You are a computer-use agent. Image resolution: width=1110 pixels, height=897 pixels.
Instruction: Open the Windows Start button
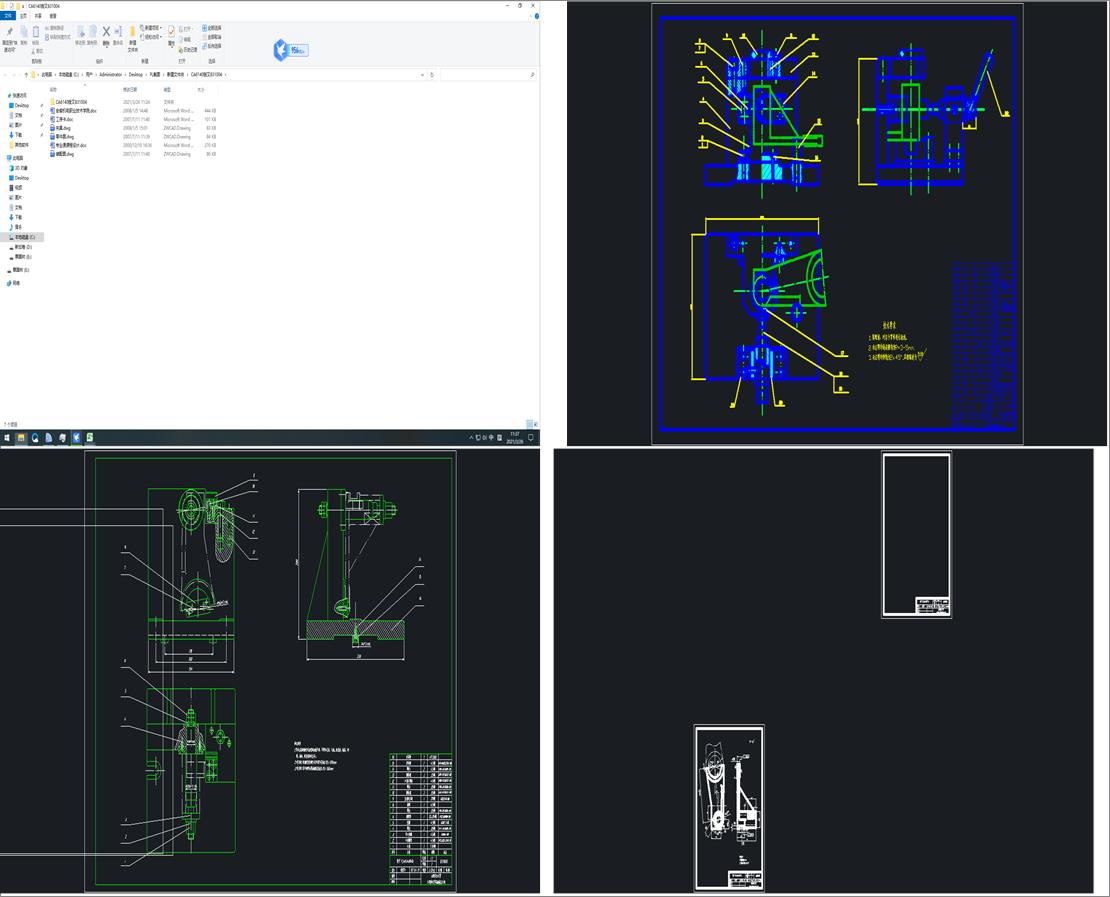point(6,437)
